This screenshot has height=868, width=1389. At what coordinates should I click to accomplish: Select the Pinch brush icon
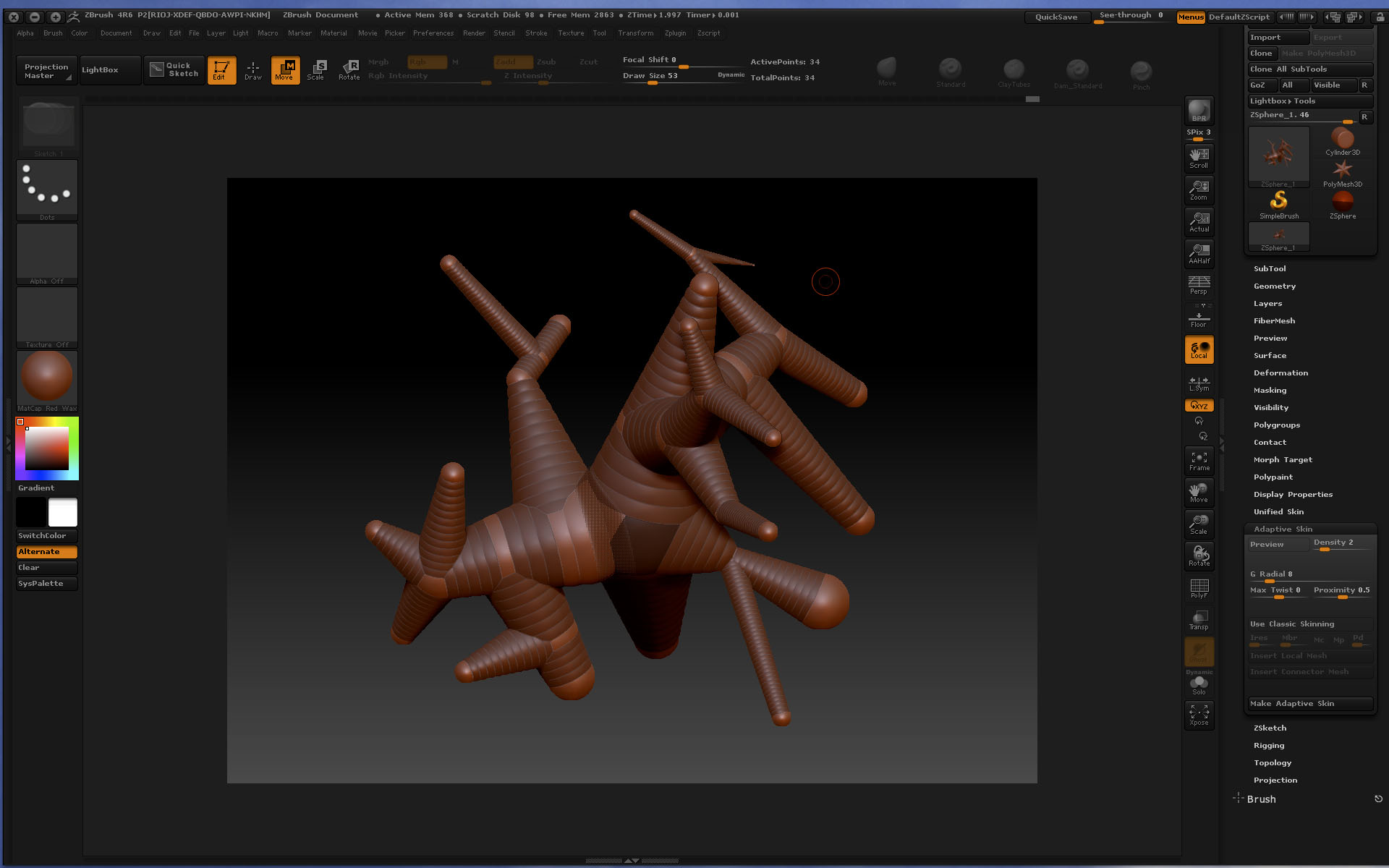[x=1141, y=75]
